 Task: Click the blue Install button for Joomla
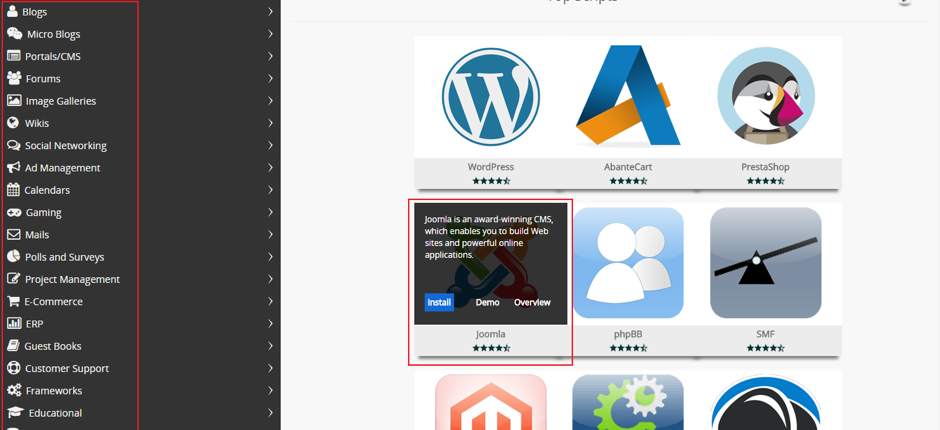[439, 302]
